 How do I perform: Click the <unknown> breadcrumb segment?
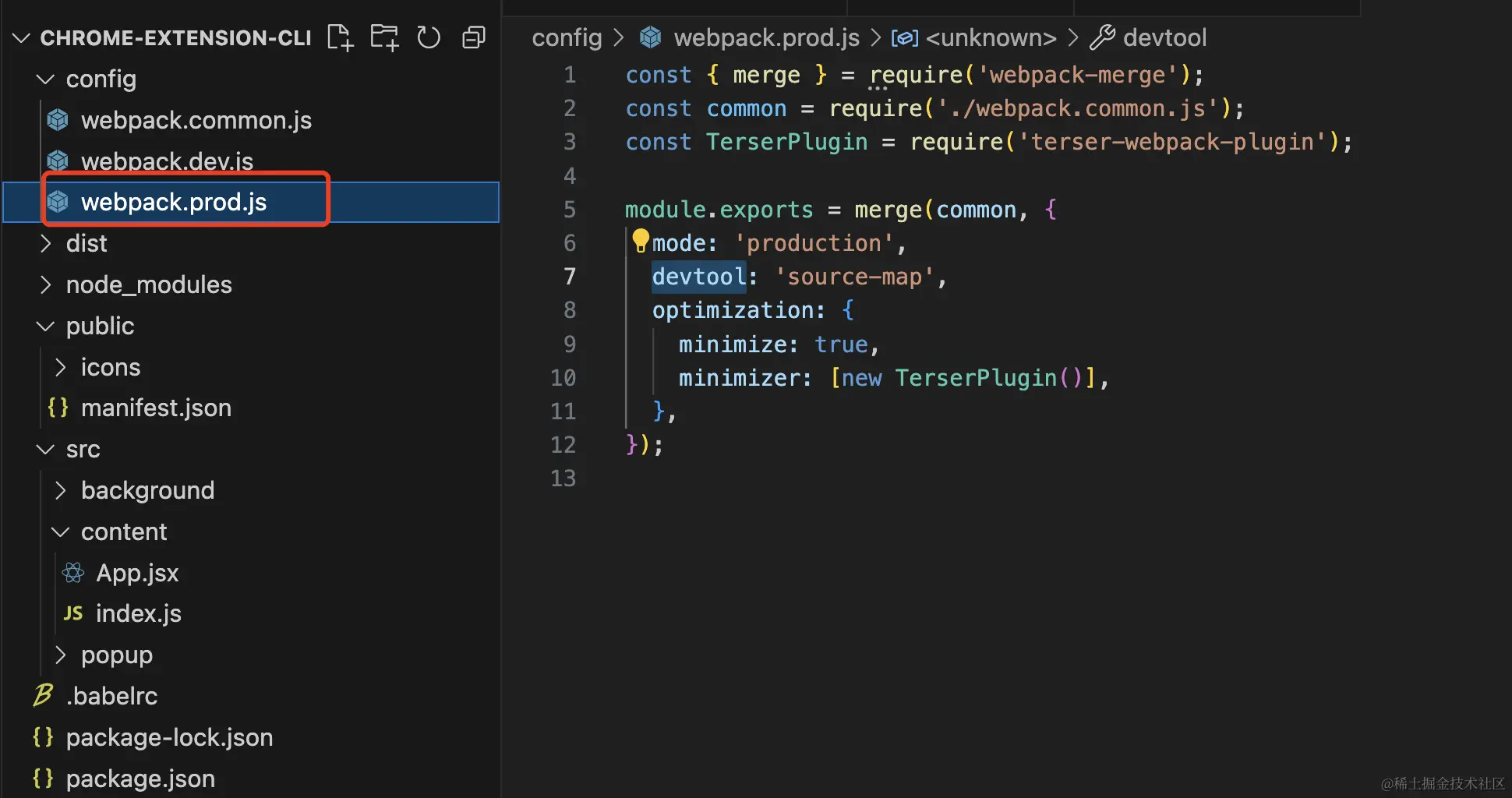coord(991,37)
